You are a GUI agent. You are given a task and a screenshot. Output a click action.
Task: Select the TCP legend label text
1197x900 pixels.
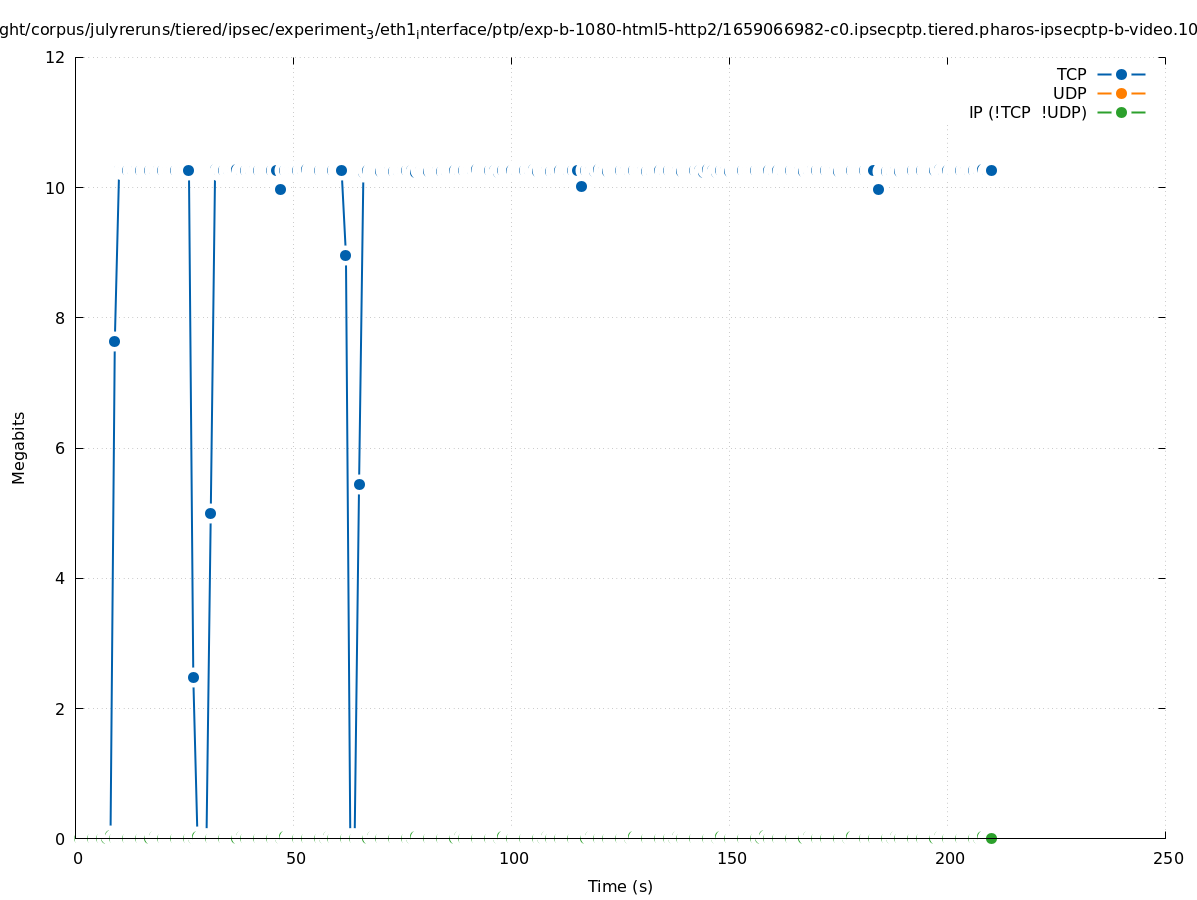point(1071,74)
